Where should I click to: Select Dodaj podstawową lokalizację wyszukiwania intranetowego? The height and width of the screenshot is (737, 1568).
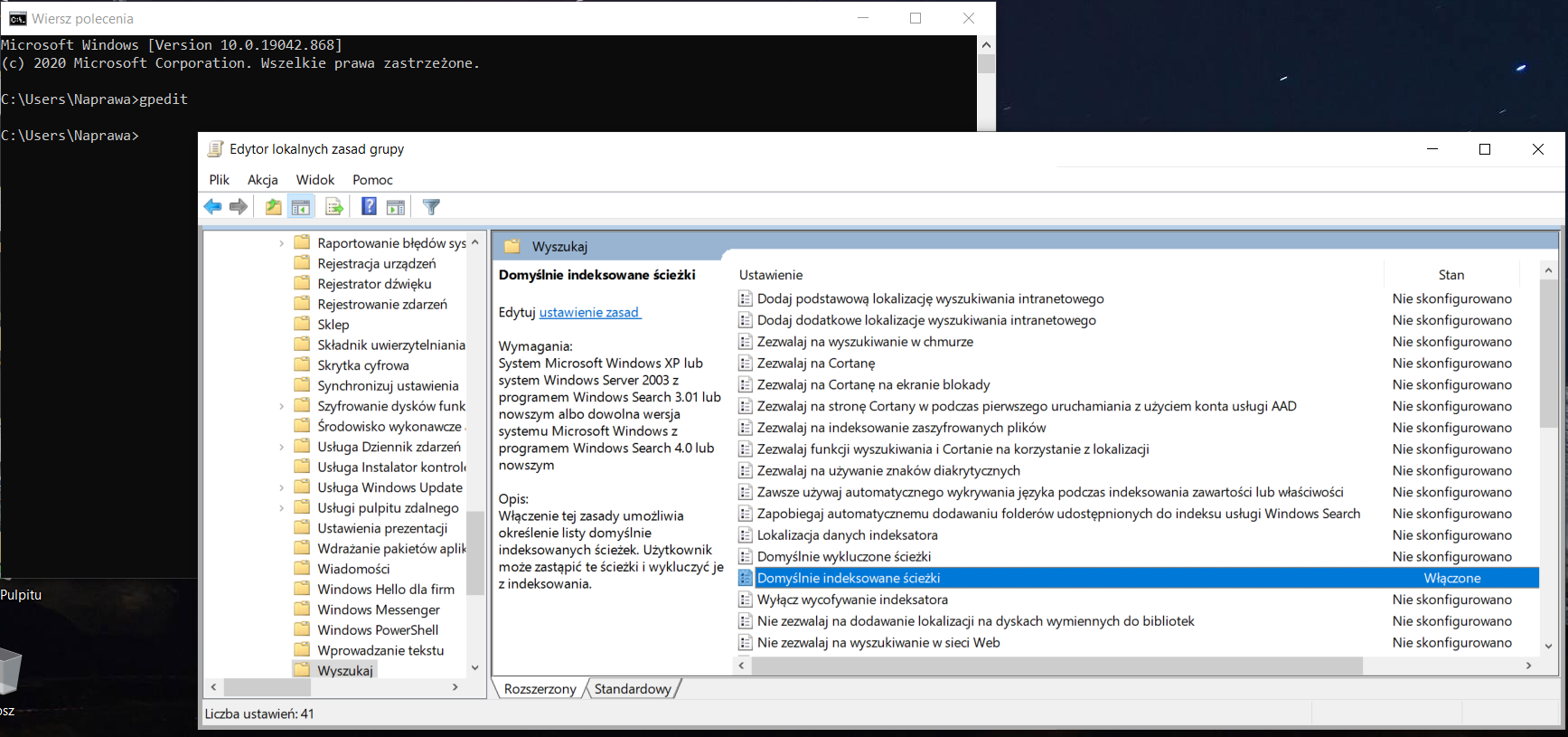pyautogui.click(x=931, y=298)
